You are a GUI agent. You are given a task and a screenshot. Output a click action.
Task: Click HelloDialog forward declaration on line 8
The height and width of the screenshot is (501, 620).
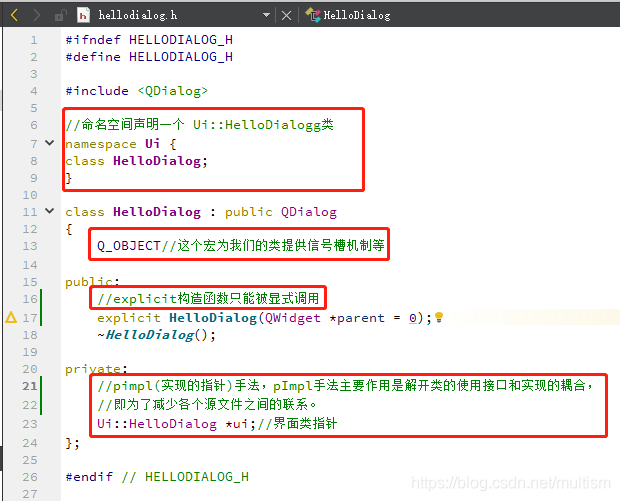pyautogui.click(x=157, y=161)
